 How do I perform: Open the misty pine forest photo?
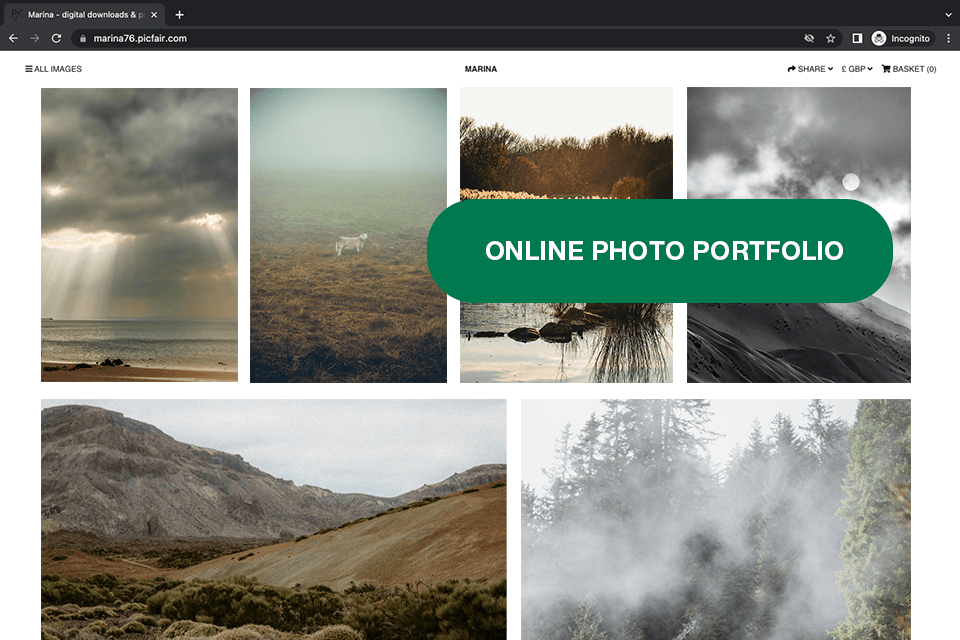[x=716, y=519]
